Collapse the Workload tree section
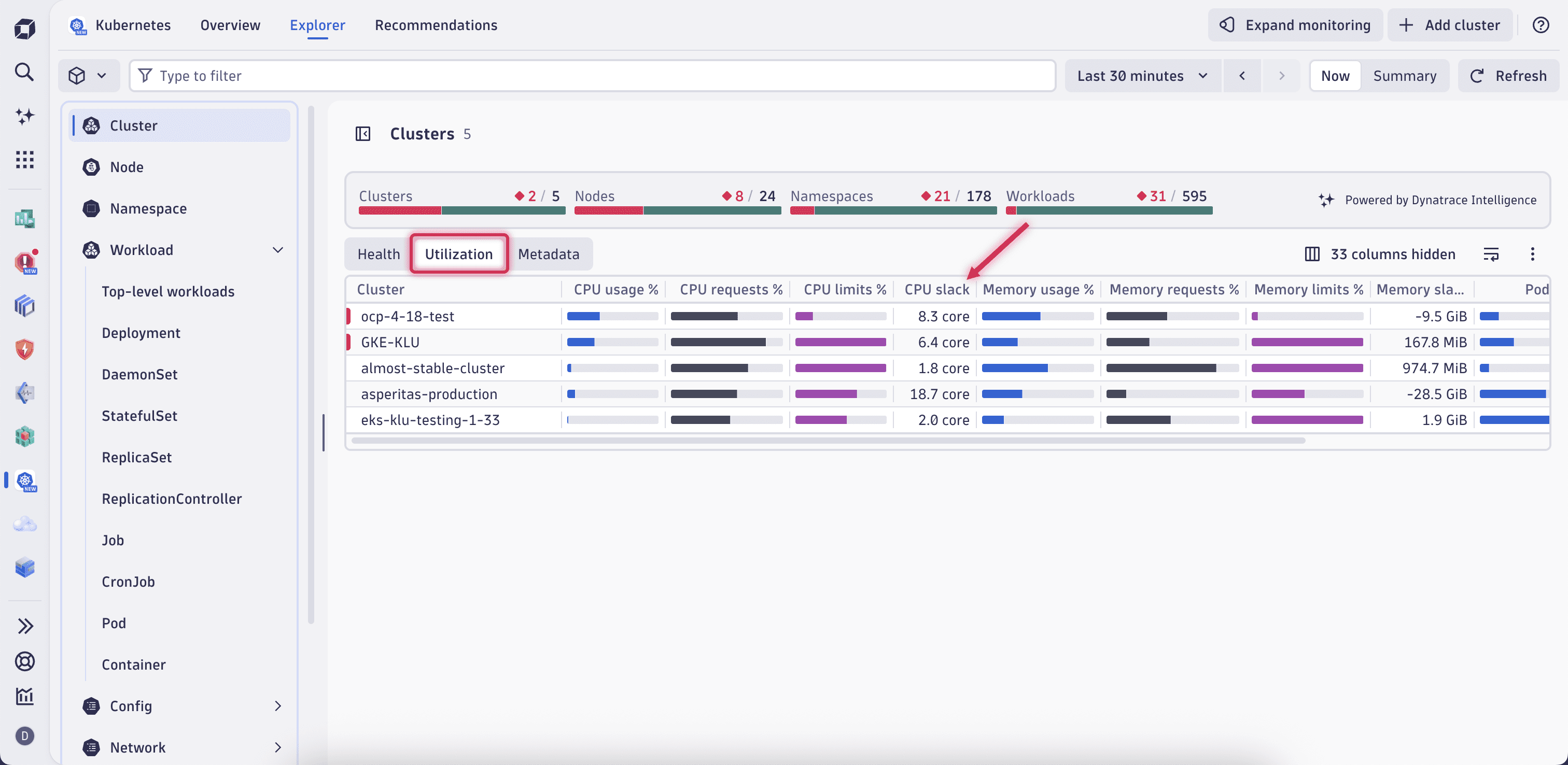The height and width of the screenshot is (765, 1568). (277, 249)
